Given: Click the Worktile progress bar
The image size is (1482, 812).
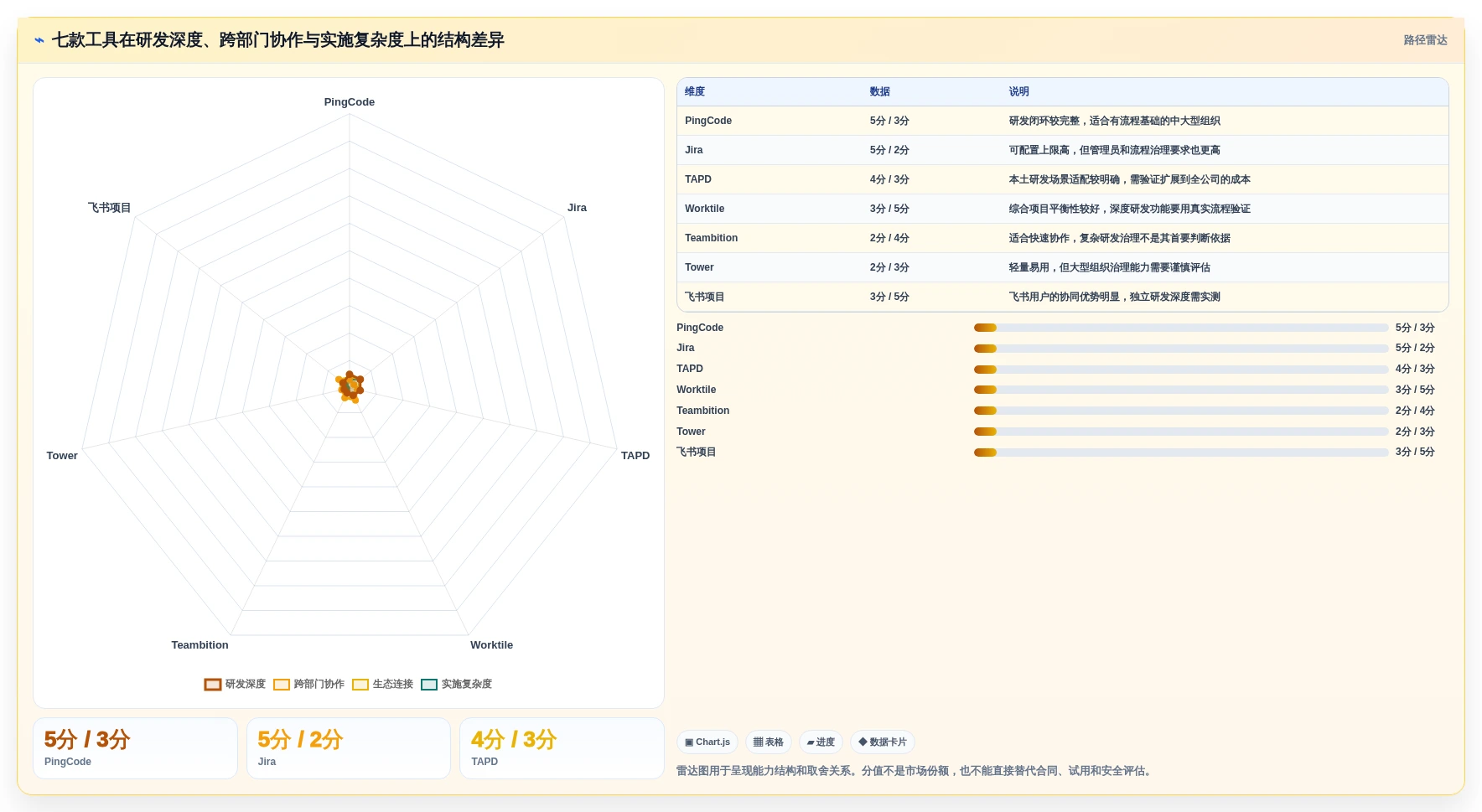Looking at the screenshot, I should [1181, 390].
